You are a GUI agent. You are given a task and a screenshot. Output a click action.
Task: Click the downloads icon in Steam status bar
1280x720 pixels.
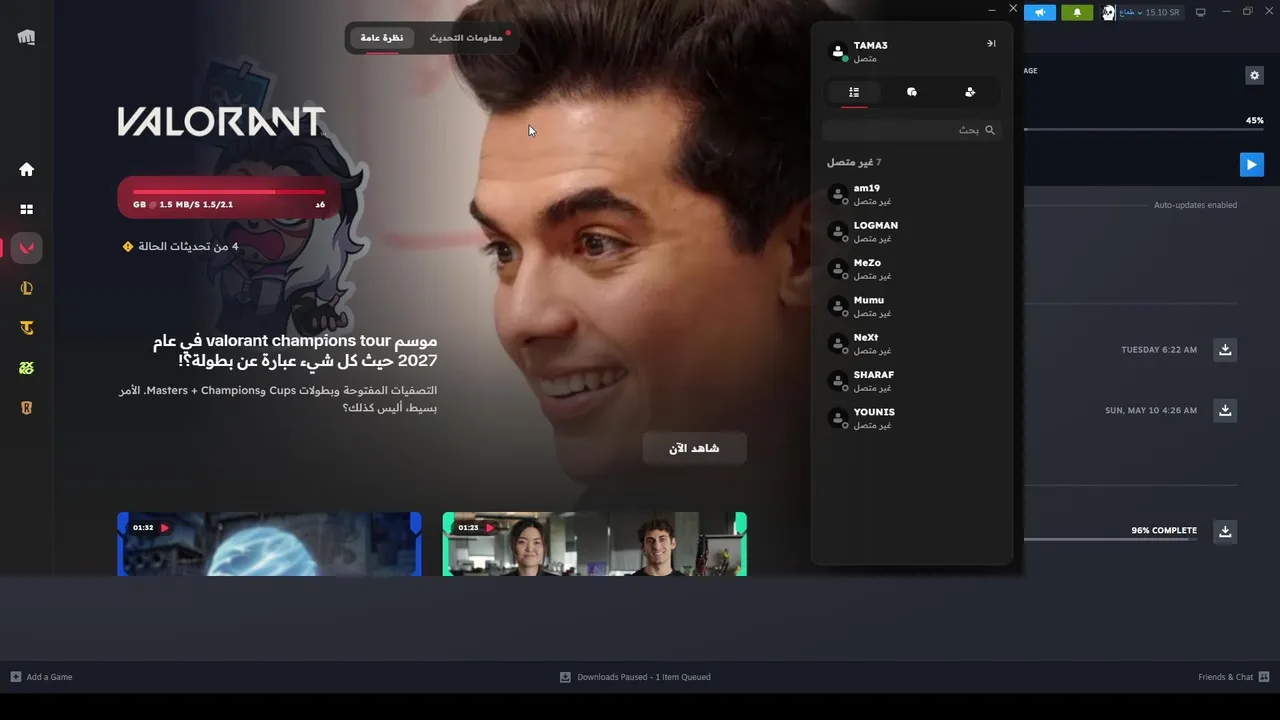(x=565, y=677)
